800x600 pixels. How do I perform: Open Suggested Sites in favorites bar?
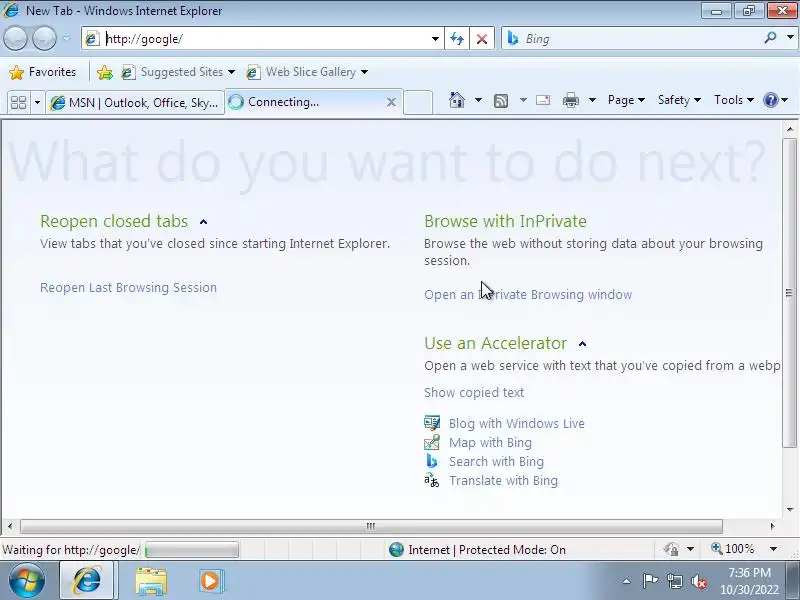(178, 72)
